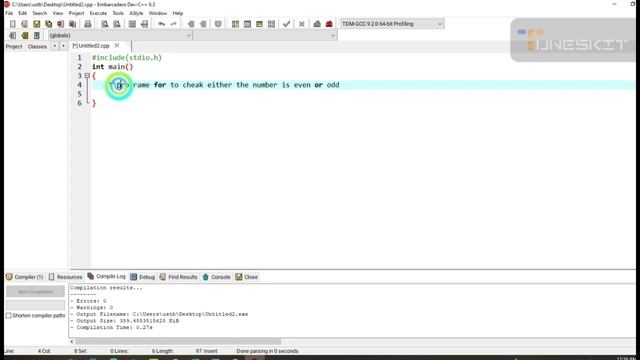Click the '#include(stdio.h)' code line
This screenshot has width=640, height=360.
[x=127, y=58]
